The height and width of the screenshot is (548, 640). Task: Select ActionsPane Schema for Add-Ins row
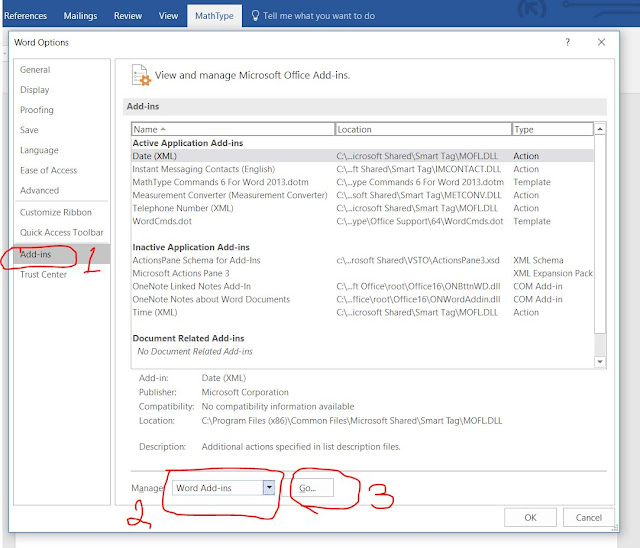pyautogui.click(x=362, y=260)
